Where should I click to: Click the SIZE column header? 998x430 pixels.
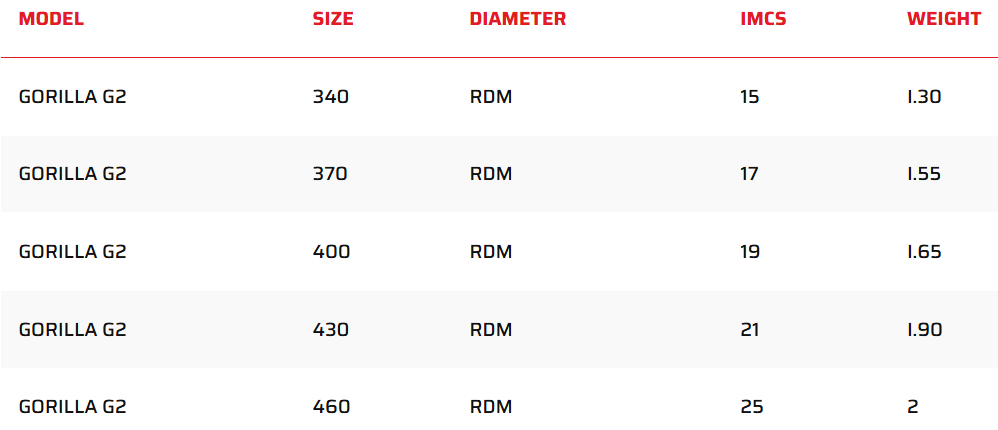333,19
